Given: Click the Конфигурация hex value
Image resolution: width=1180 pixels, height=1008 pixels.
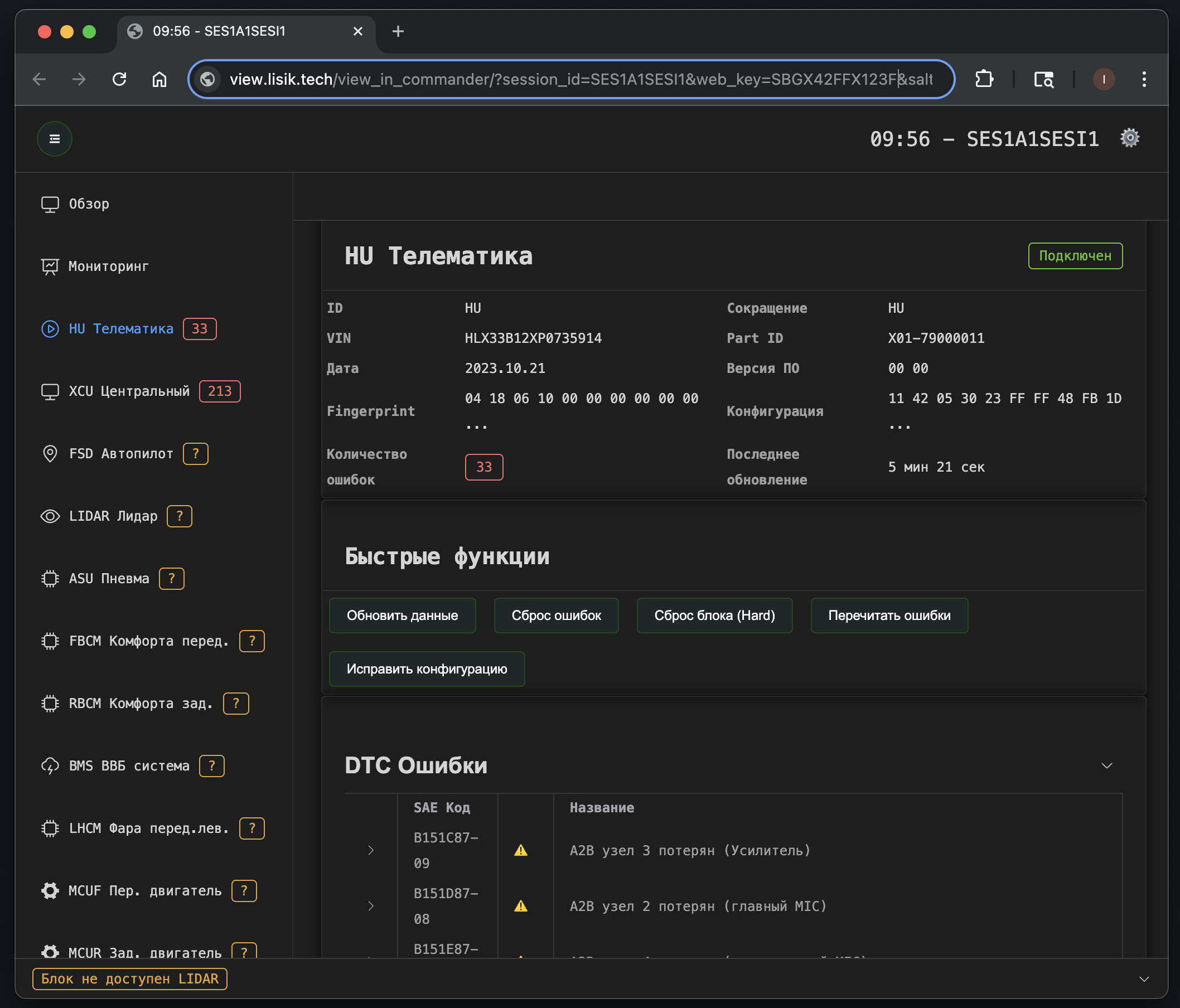Looking at the screenshot, I should point(1004,411).
